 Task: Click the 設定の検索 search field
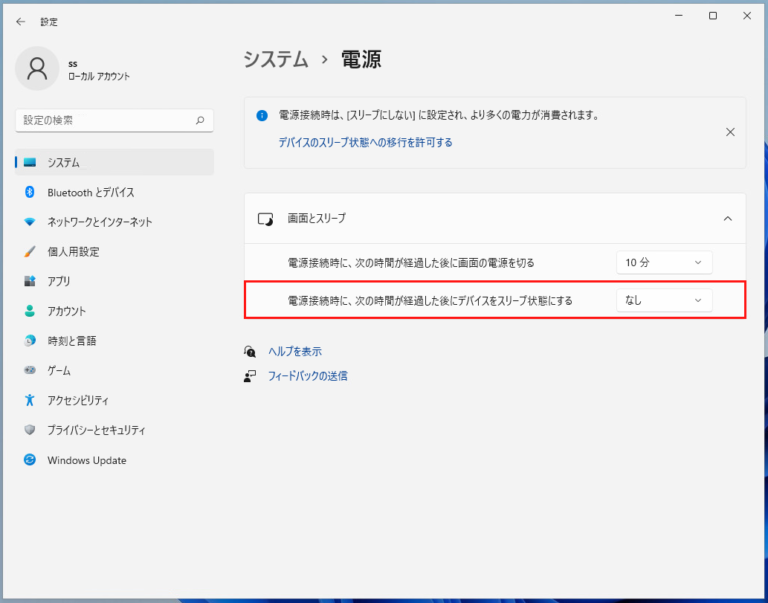coord(115,121)
